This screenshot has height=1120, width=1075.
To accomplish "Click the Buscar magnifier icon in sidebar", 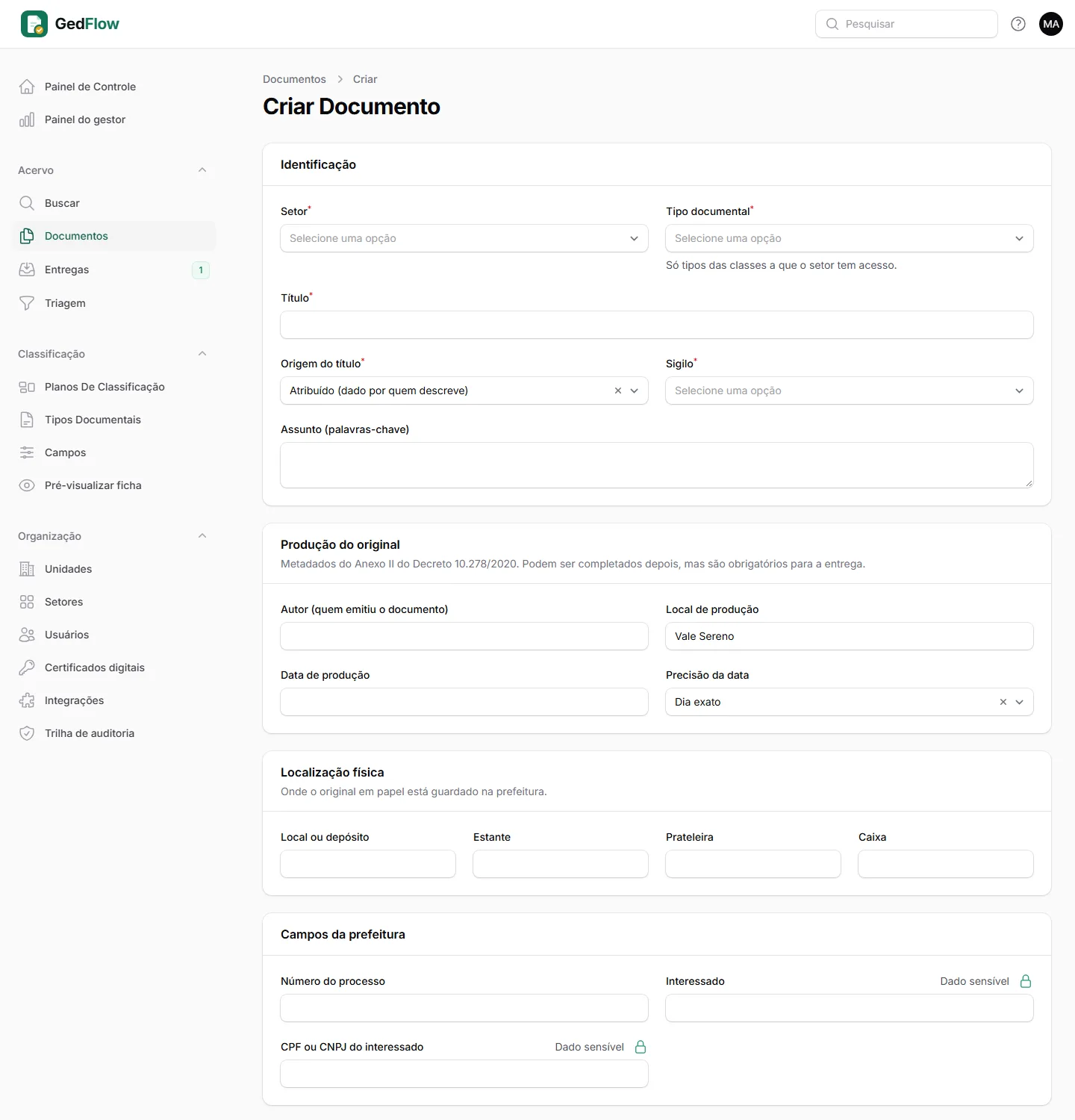I will (x=27, y=203).
